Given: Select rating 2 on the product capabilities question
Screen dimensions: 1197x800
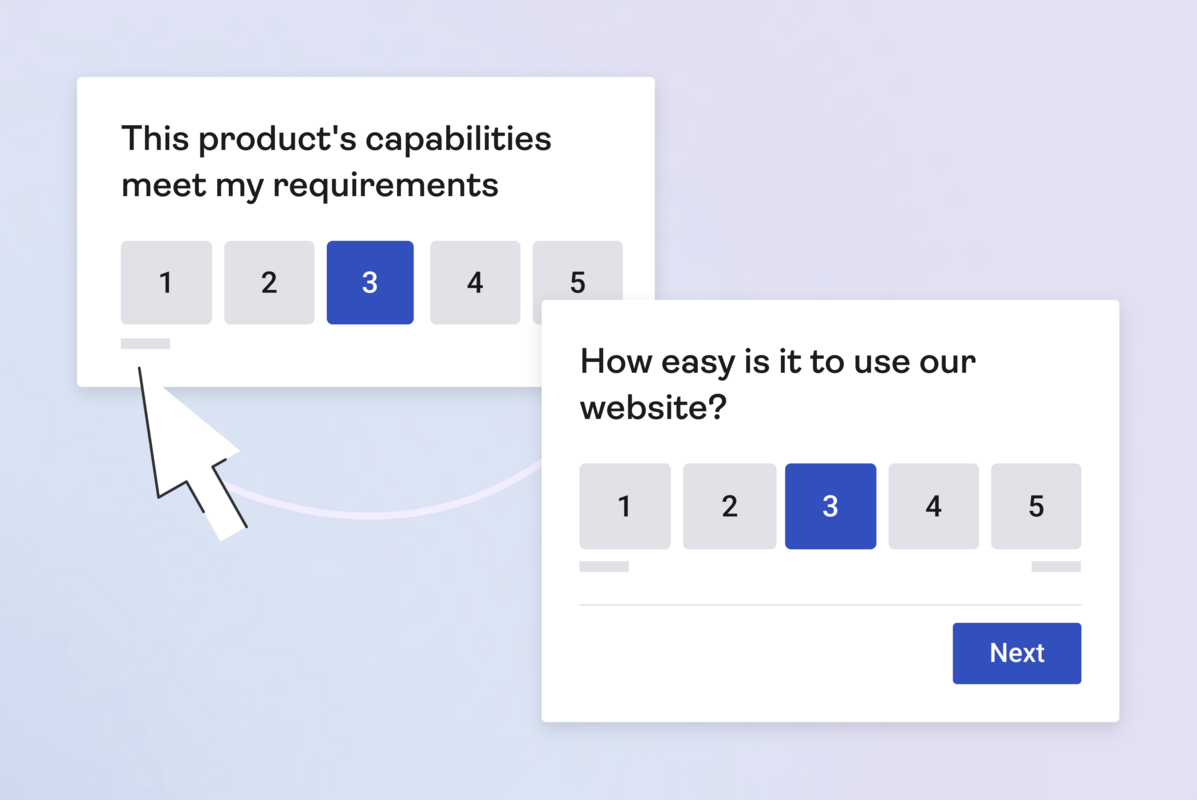Looking at the screenshot, I should (269, 282).
